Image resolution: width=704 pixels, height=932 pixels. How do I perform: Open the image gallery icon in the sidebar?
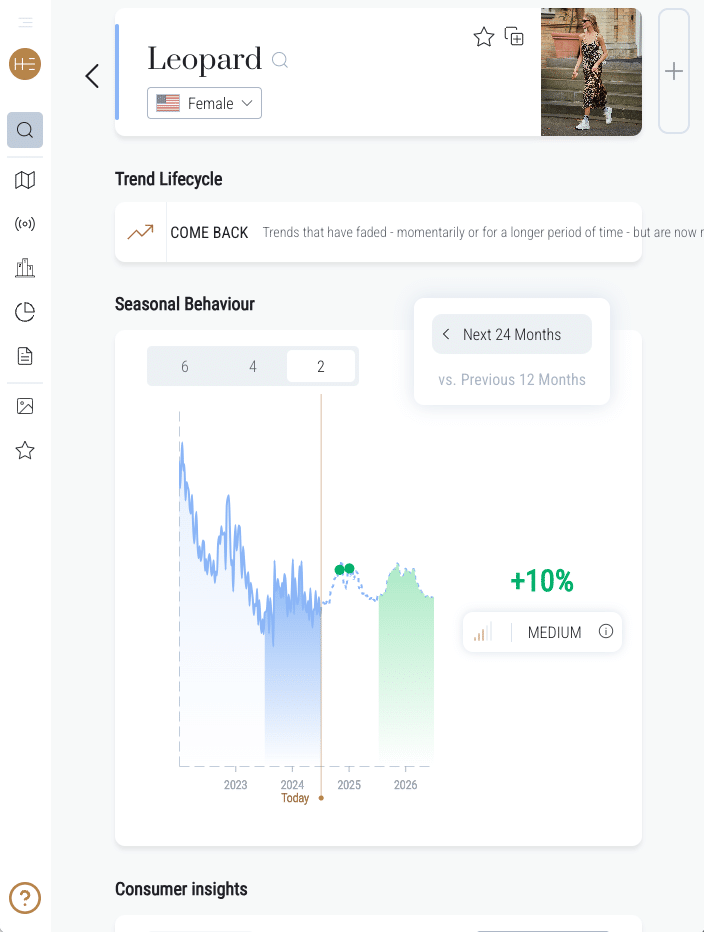coord(25,406)
